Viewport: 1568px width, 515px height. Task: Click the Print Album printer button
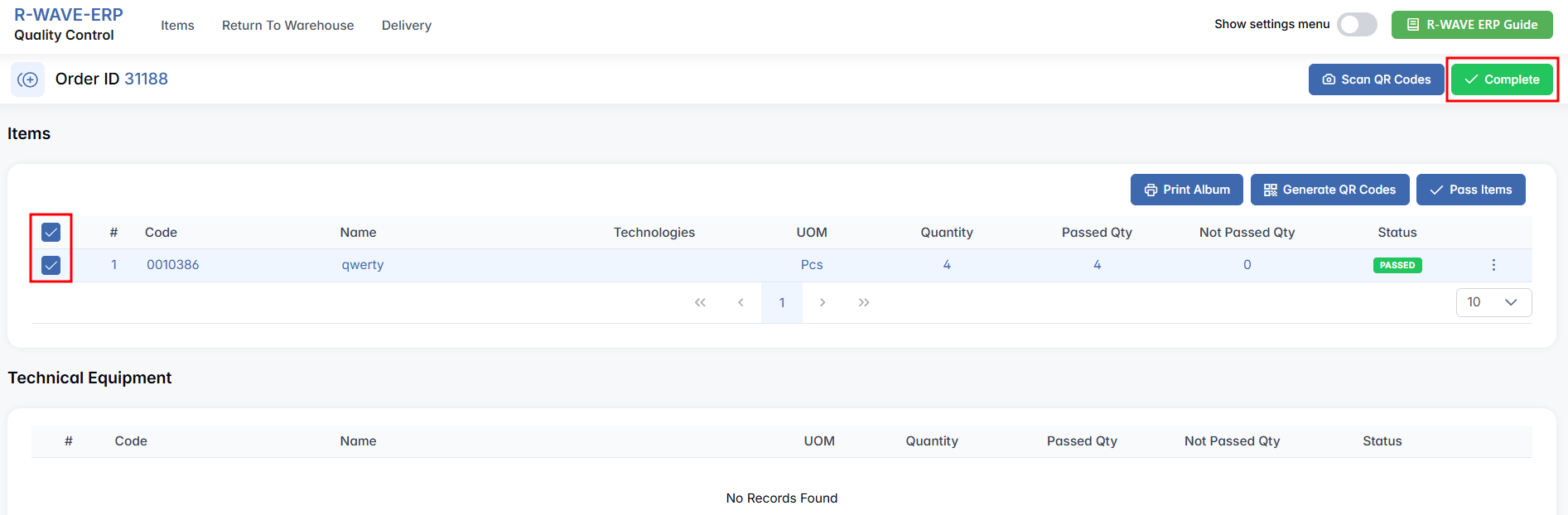point(1186,190)
